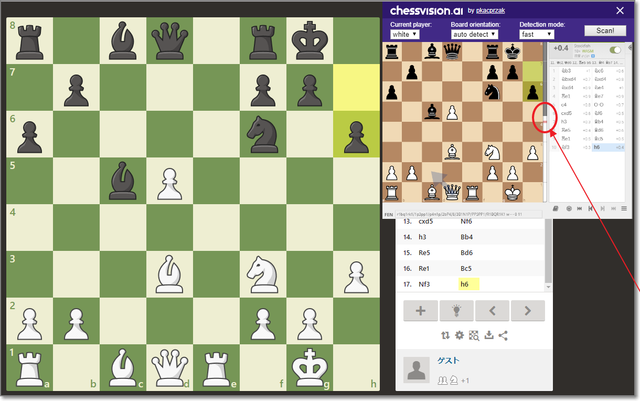Go to next move with right arrow
The image size is (640, 401).
tap(527, 311)
